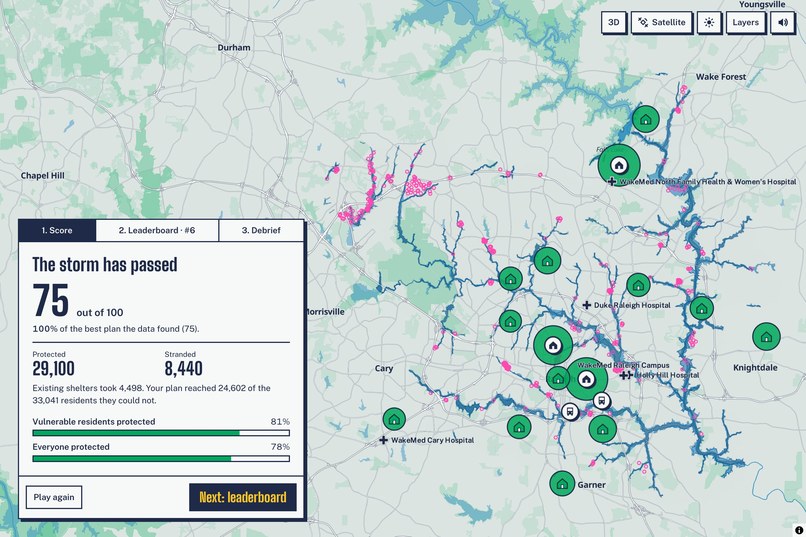The height and width of the screenshot is (537, 806).
Task: Click the Wake Forest map label
Action: click(721, 77)
